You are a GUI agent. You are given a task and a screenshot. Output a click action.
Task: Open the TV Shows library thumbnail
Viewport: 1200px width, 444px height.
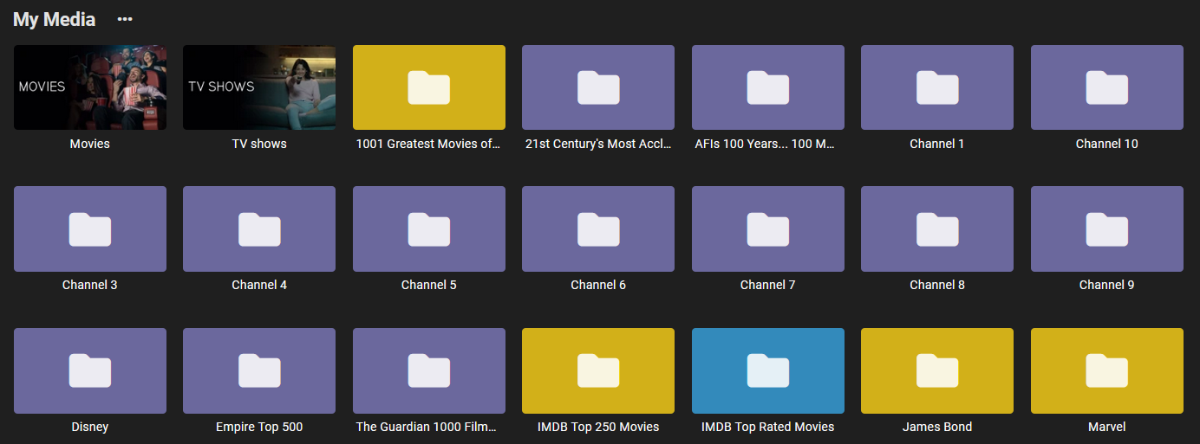pyautogui.click(x=259, y=87)
